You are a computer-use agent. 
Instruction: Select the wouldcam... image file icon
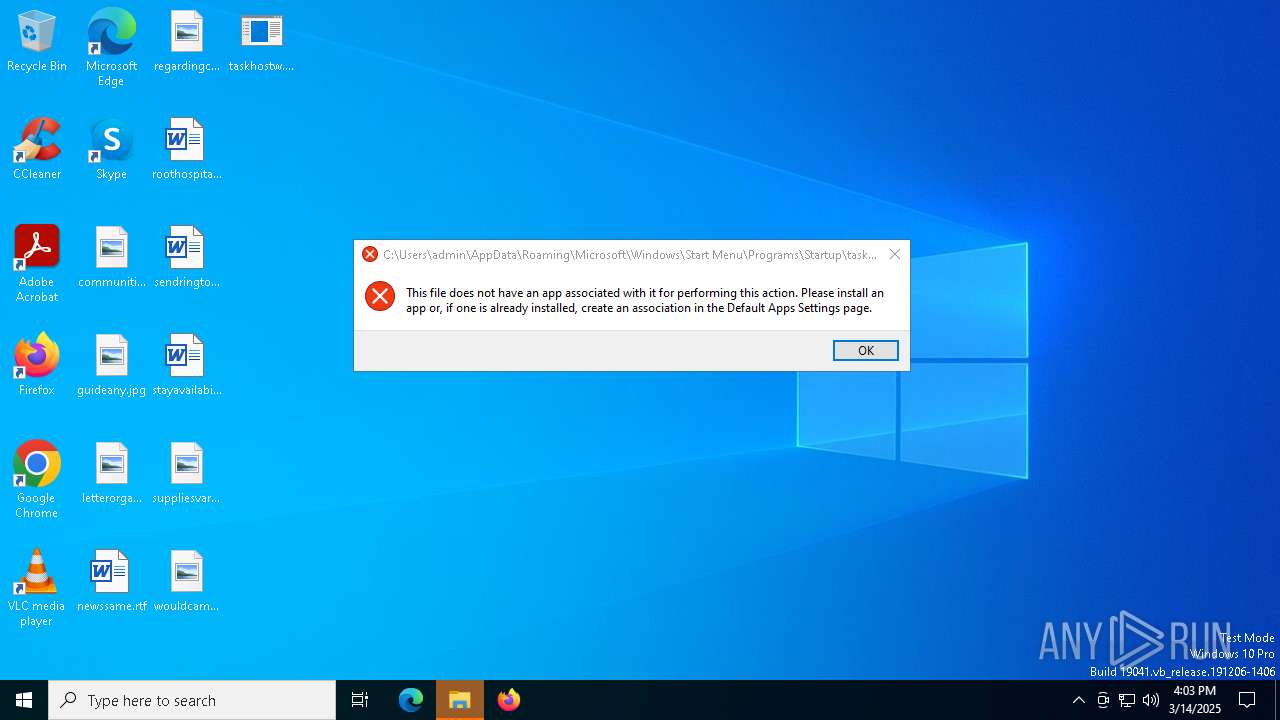tap(186, 582)
